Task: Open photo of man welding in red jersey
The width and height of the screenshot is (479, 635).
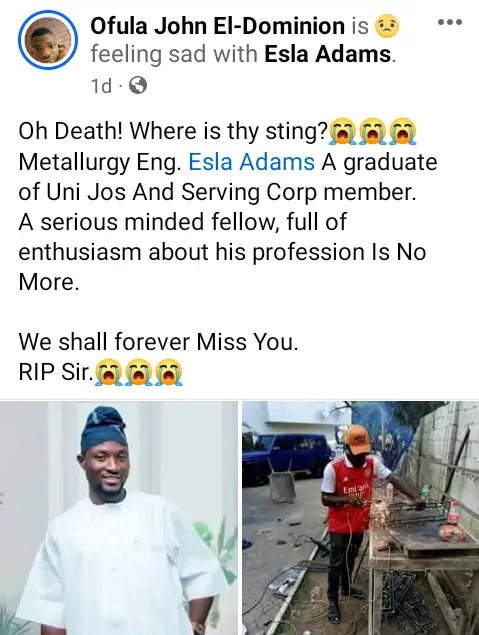Action: tap(361, 518)
